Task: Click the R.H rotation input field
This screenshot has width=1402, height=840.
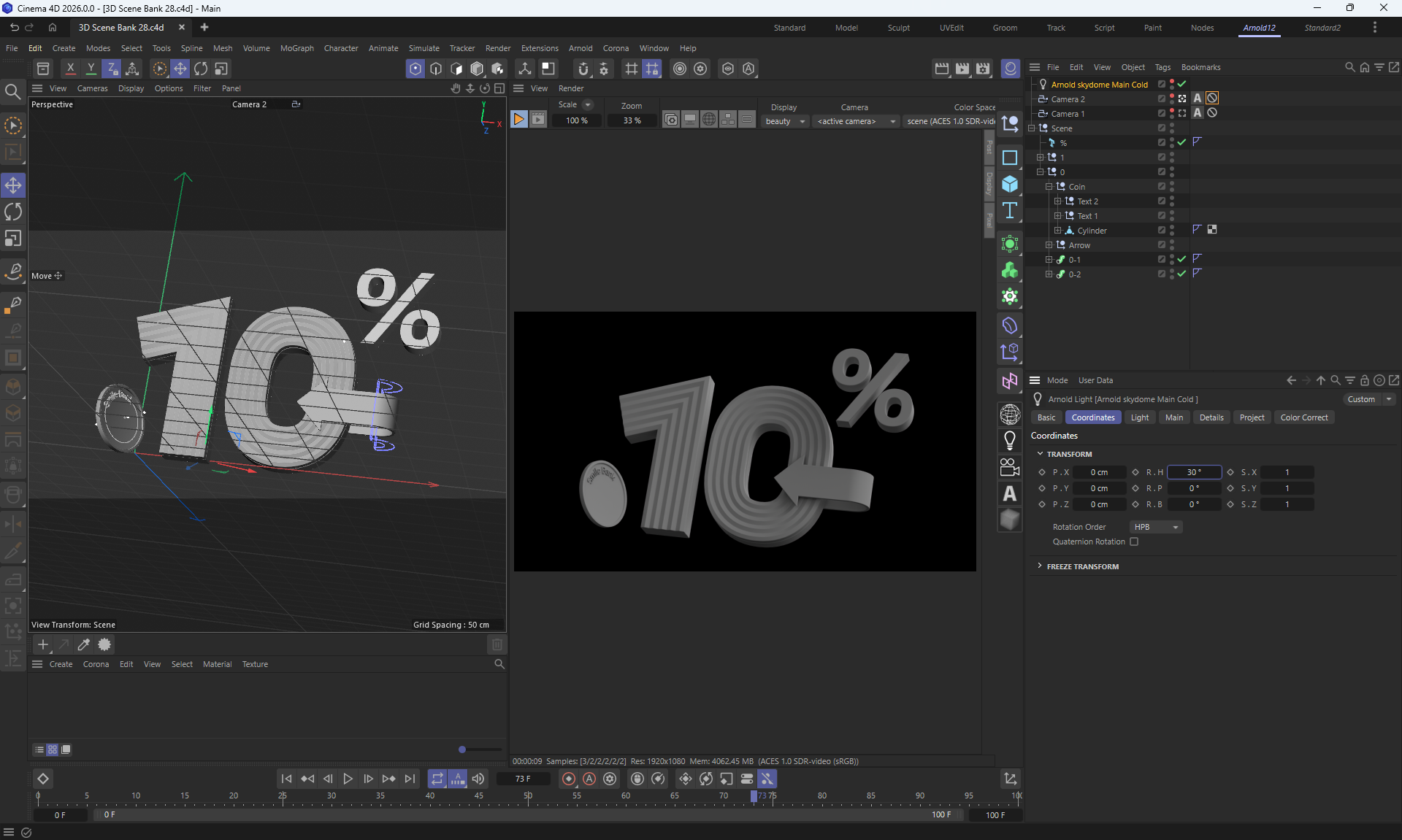Action: (x=1194, y=472)
